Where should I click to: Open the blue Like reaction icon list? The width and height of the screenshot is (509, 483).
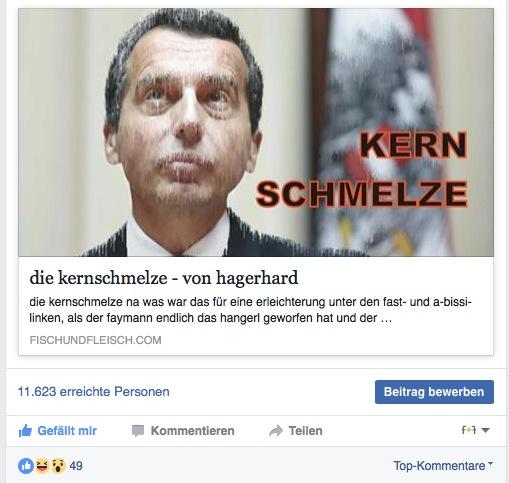(x=26, y=466)
